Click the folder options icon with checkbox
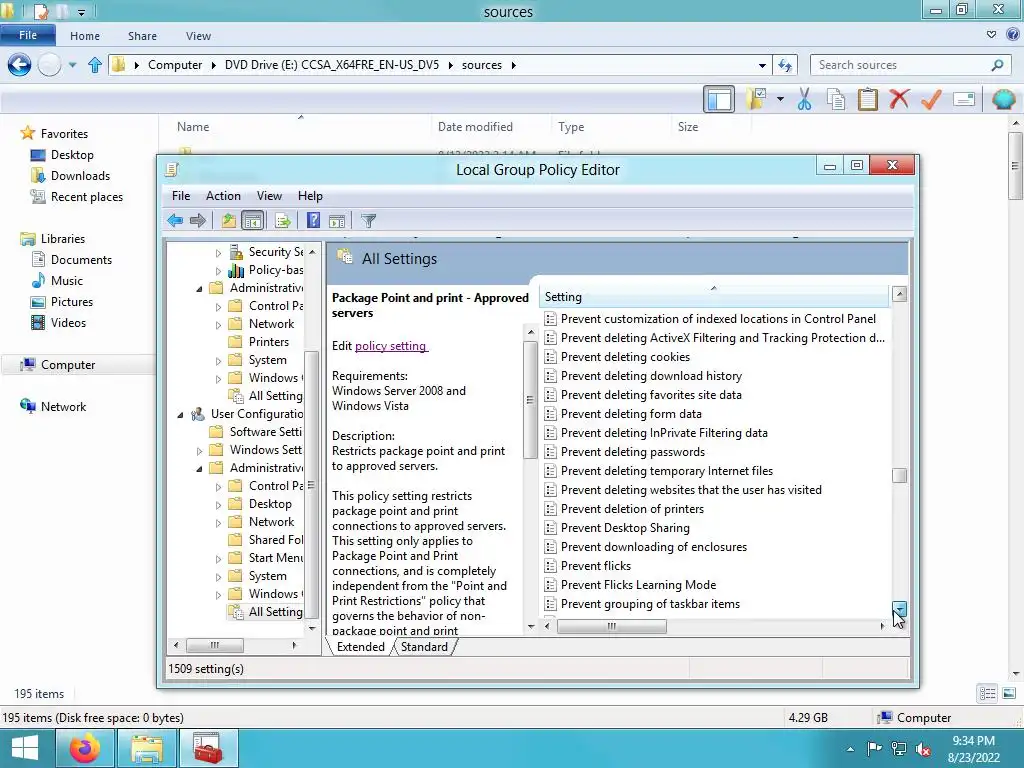The image size is (1024, 768). (756, 99)
